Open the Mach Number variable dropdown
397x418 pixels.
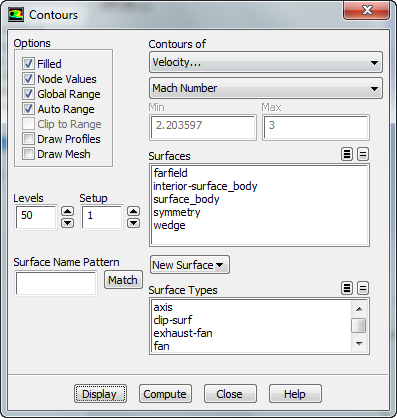point(266,88)
